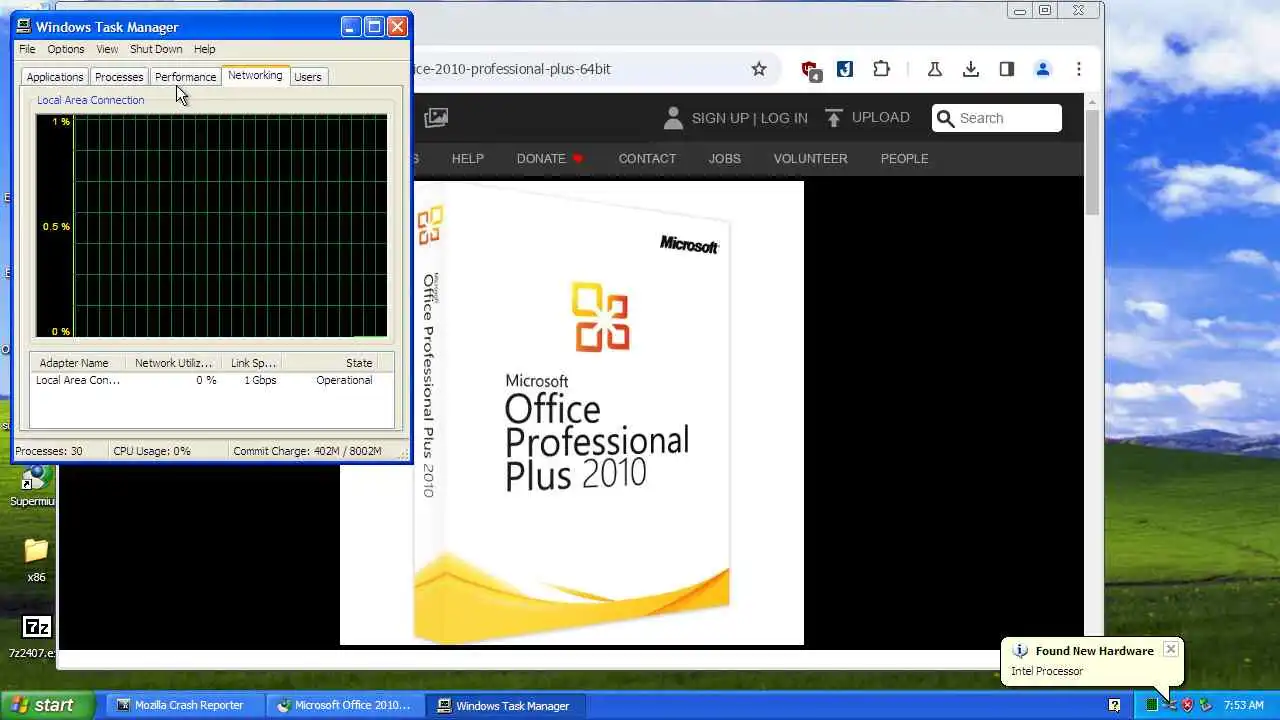Click the SIGN UP link
Viewport: 1280px width, 720px height.
pyautogui.click(x=720, y=118)
